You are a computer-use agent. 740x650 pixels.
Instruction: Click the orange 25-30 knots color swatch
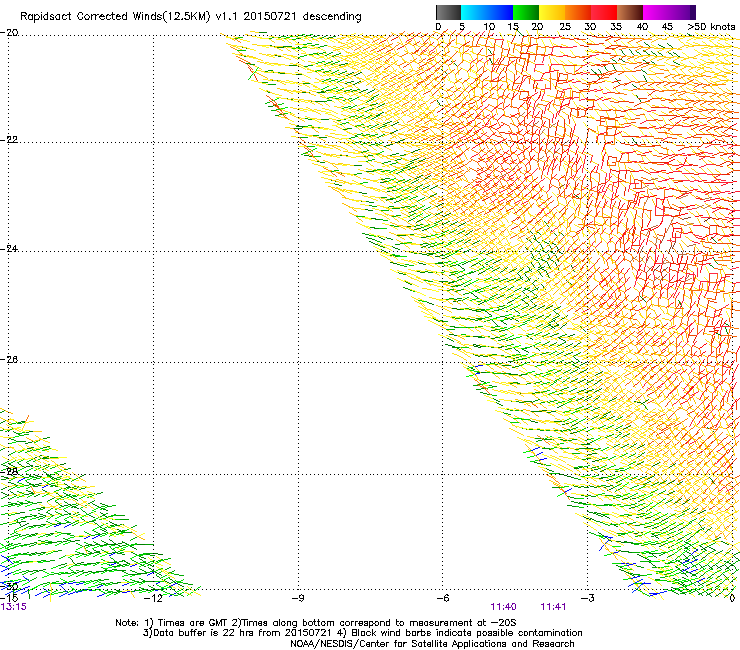578,12
